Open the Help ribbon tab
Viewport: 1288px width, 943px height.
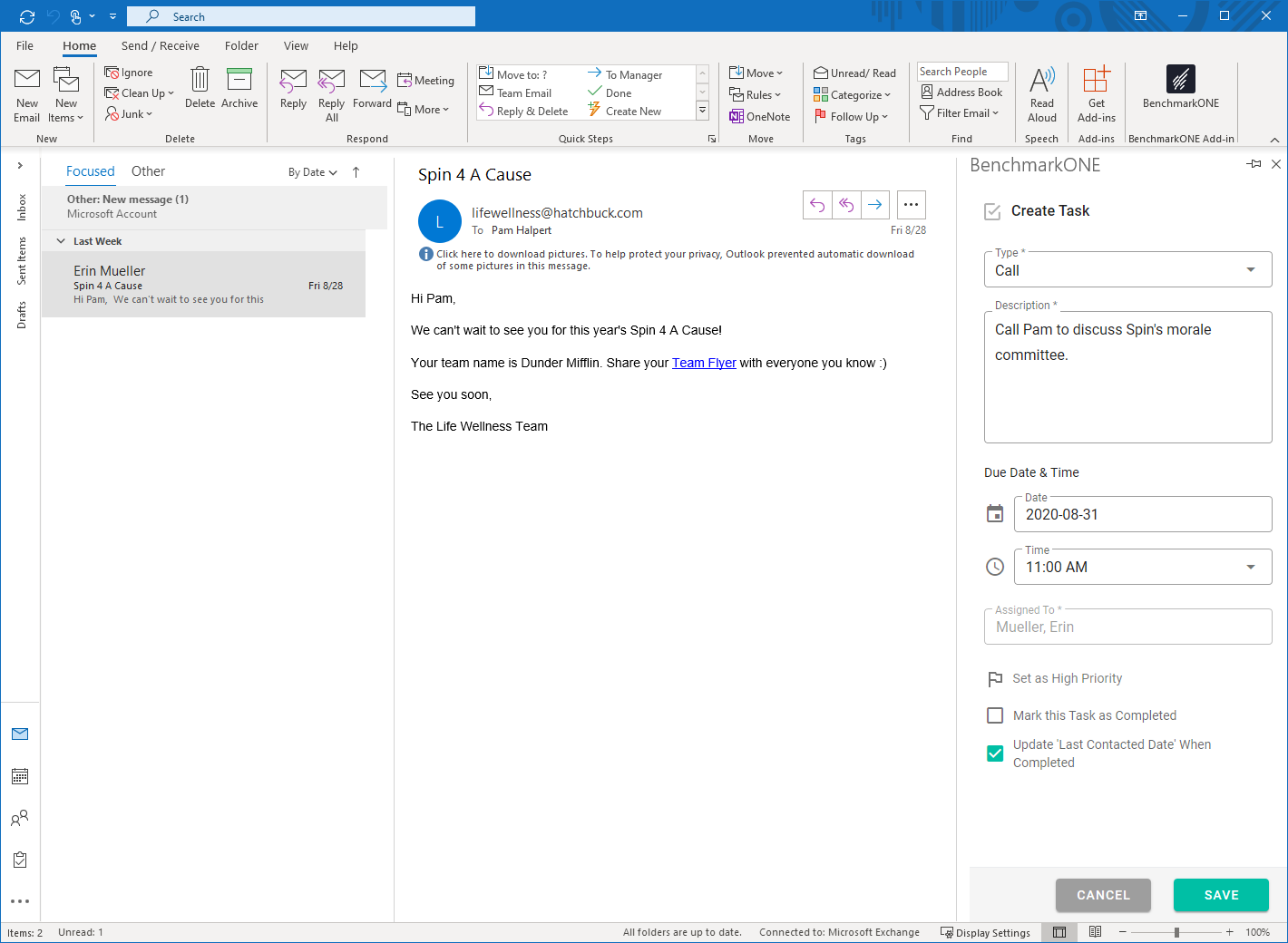coord(346,45)
